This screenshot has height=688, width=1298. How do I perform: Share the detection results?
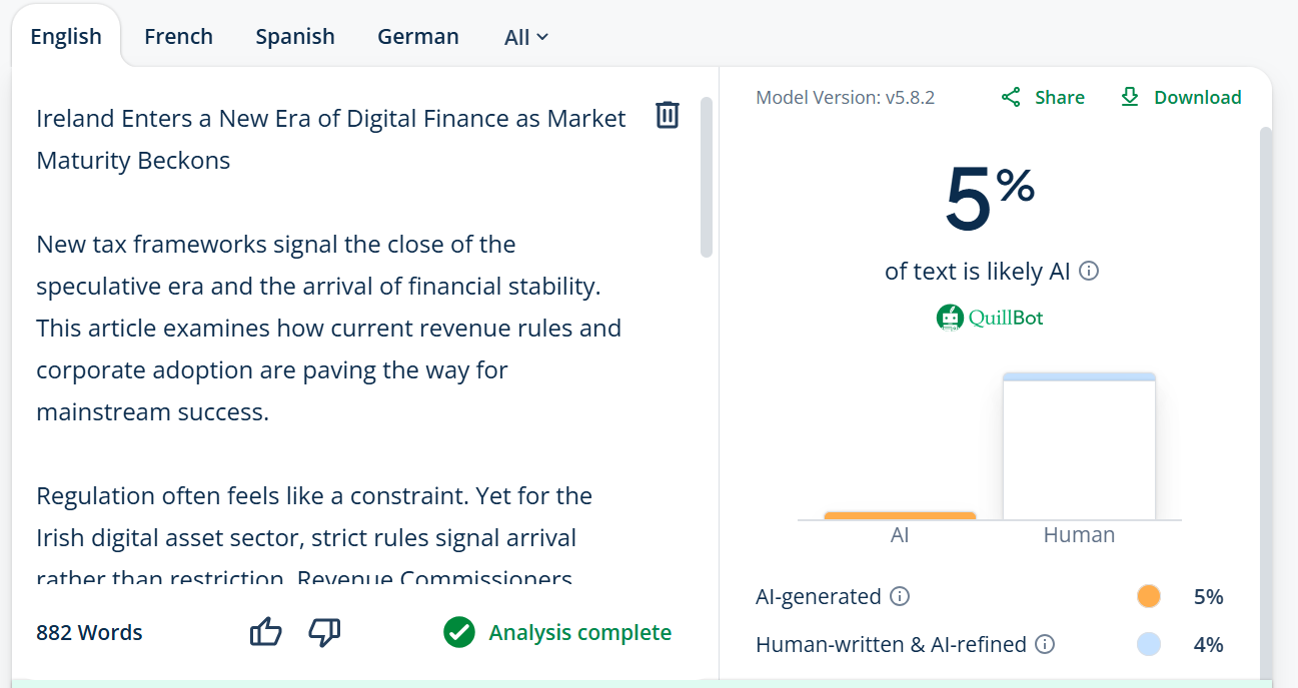1043,97
